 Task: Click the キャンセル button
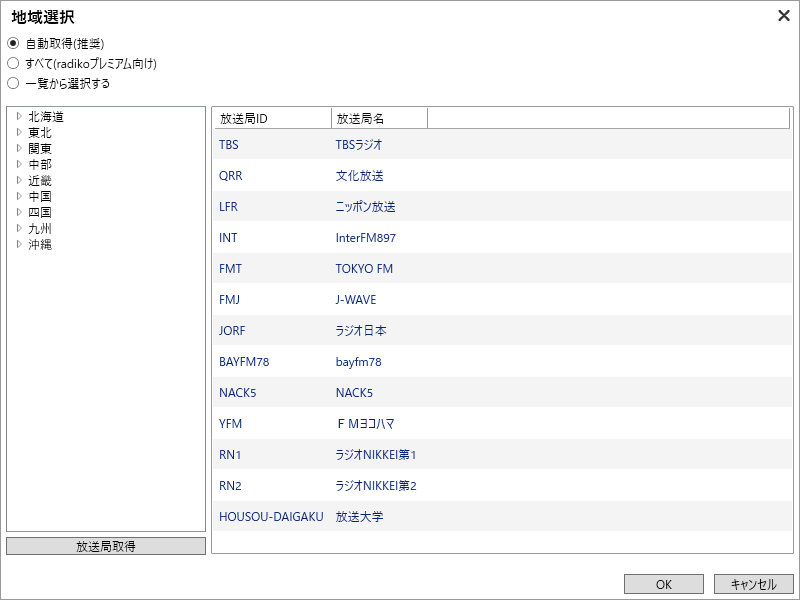click(x=754, y=584)
